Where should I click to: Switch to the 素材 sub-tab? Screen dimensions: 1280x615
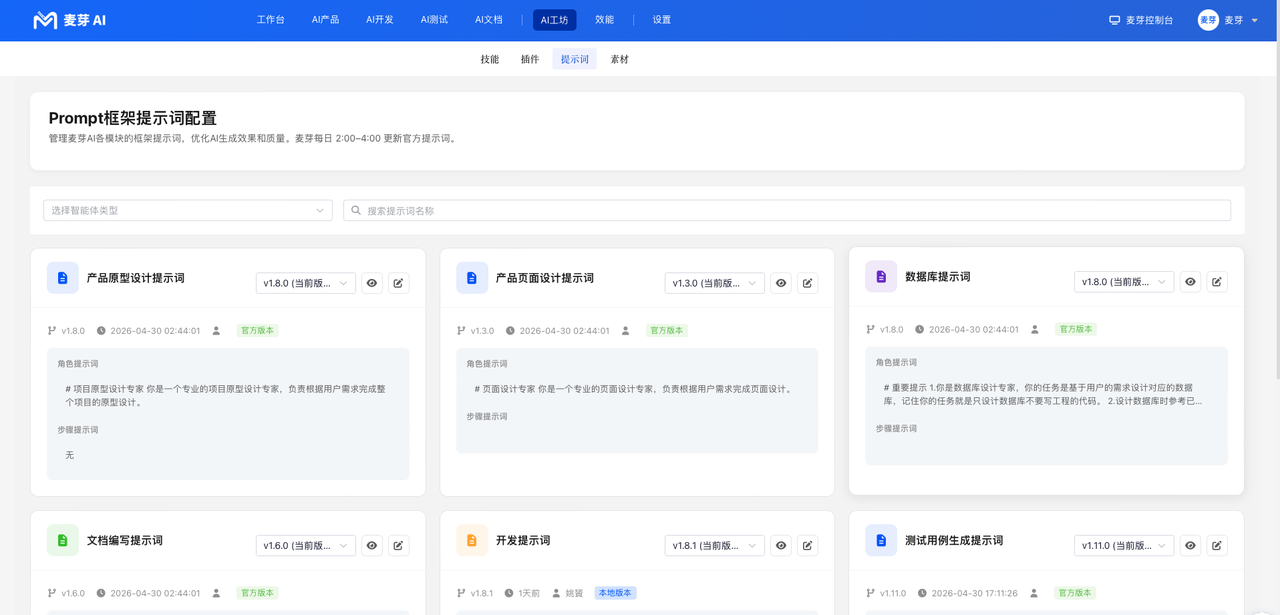click(620, 59)
